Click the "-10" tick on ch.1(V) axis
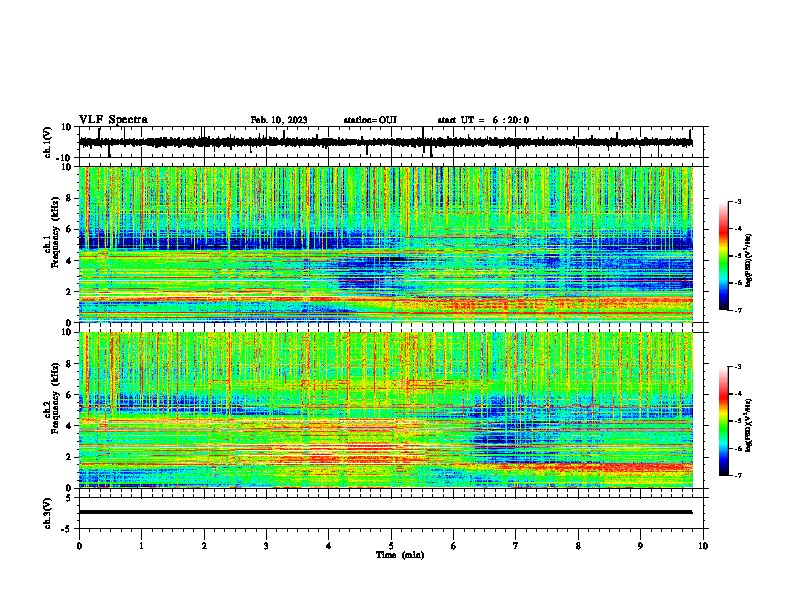Screen dimensions: 792x612 [64, 158]
